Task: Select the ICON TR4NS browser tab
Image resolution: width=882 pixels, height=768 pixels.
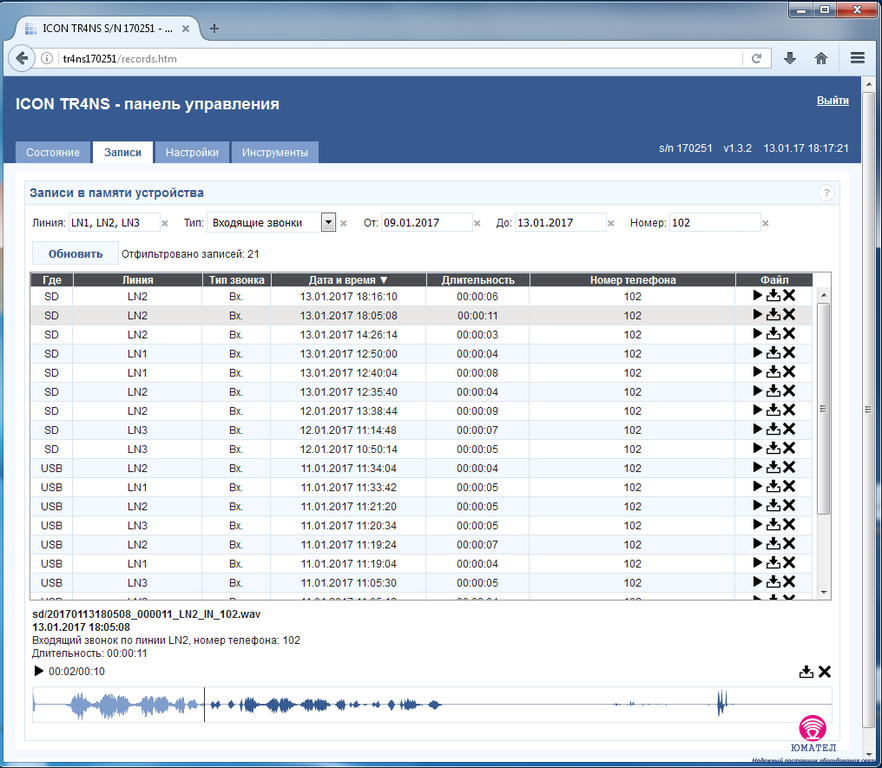Action: tap(107, 29)
